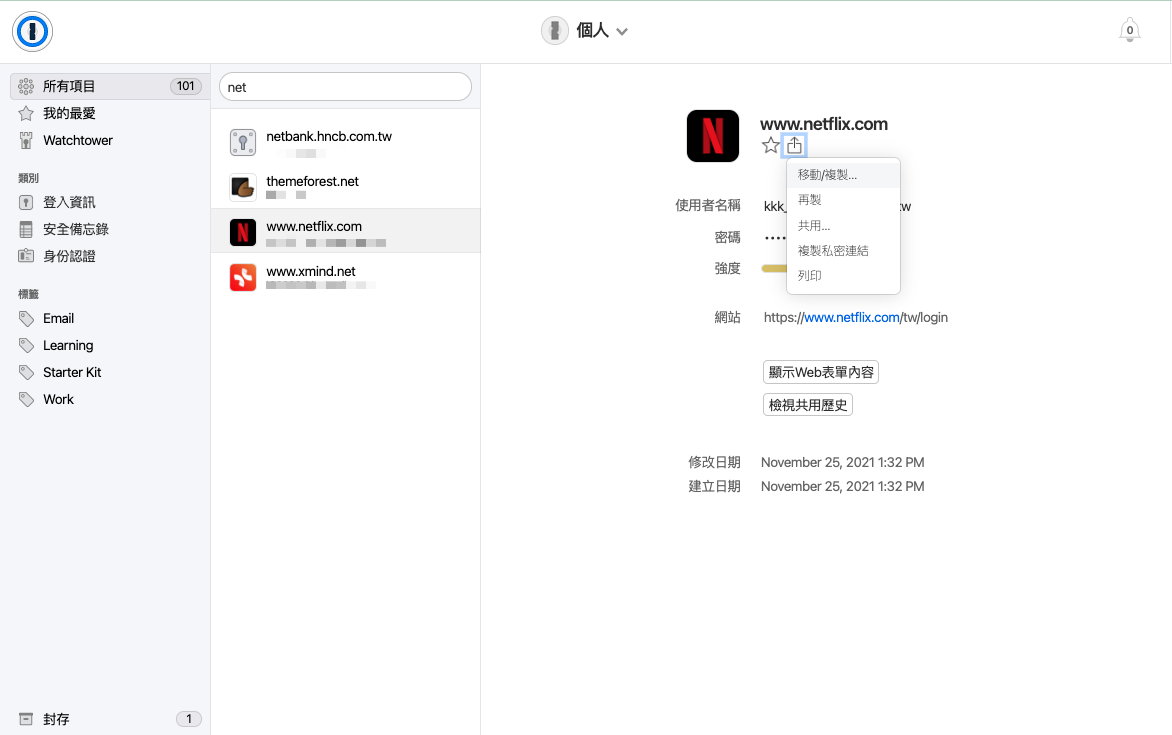Click the search field containing net
This screenshot has width=1172, height=735.
point(345,87)
